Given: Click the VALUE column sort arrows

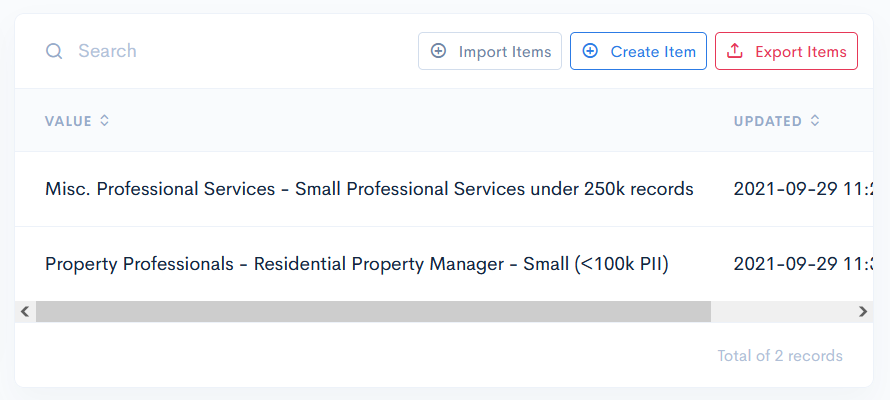Looking at the screenshot, I should 104,121.
